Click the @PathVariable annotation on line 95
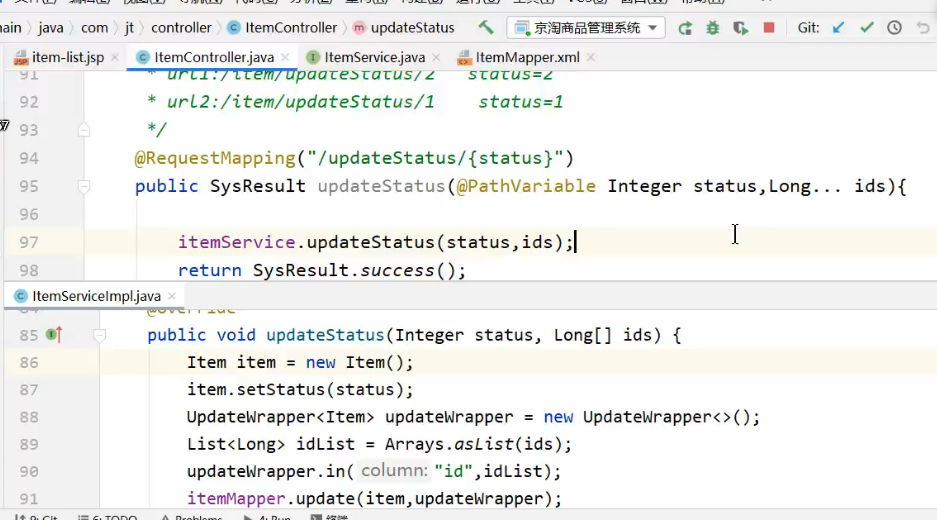 [526, 186]
